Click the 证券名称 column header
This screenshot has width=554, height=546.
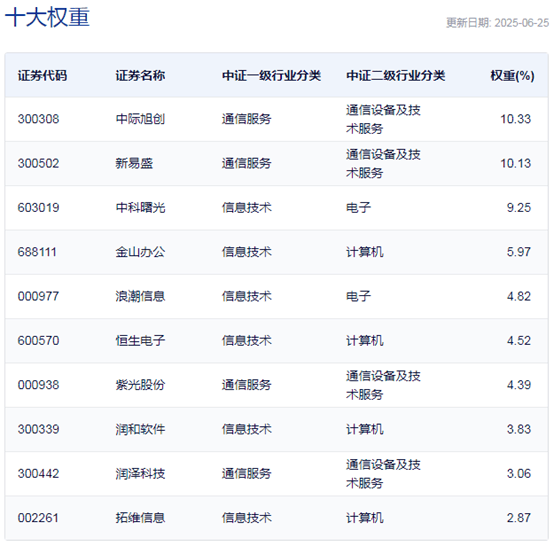[x=140, y=75]
